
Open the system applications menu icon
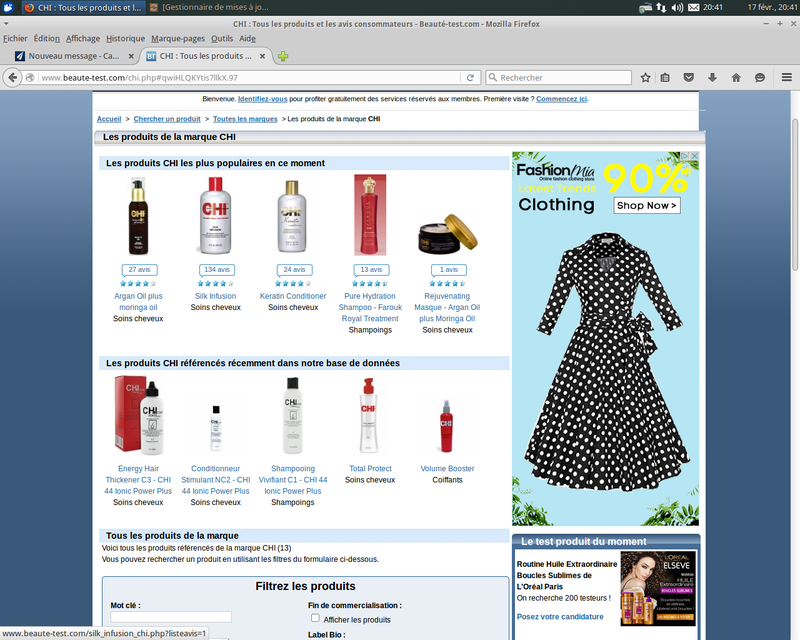[8, 7]
